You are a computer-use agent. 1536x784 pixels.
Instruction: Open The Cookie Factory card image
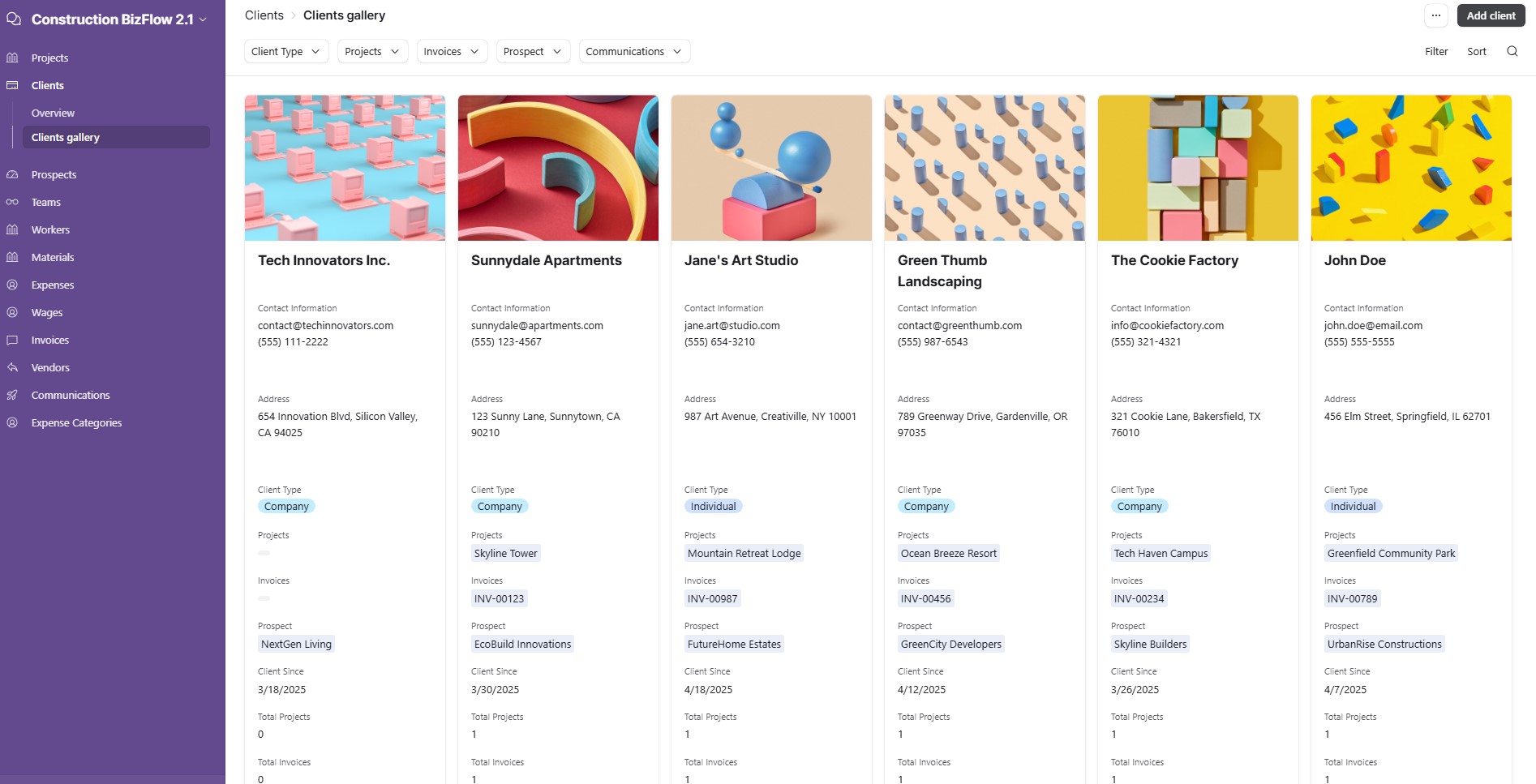[1197, 168]
